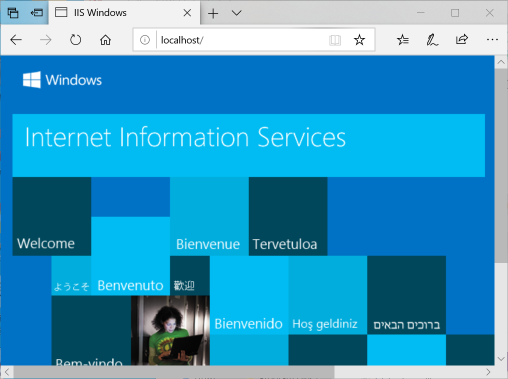Close the IIS Windows tab
508x379 pixels.
coord(187,13)
